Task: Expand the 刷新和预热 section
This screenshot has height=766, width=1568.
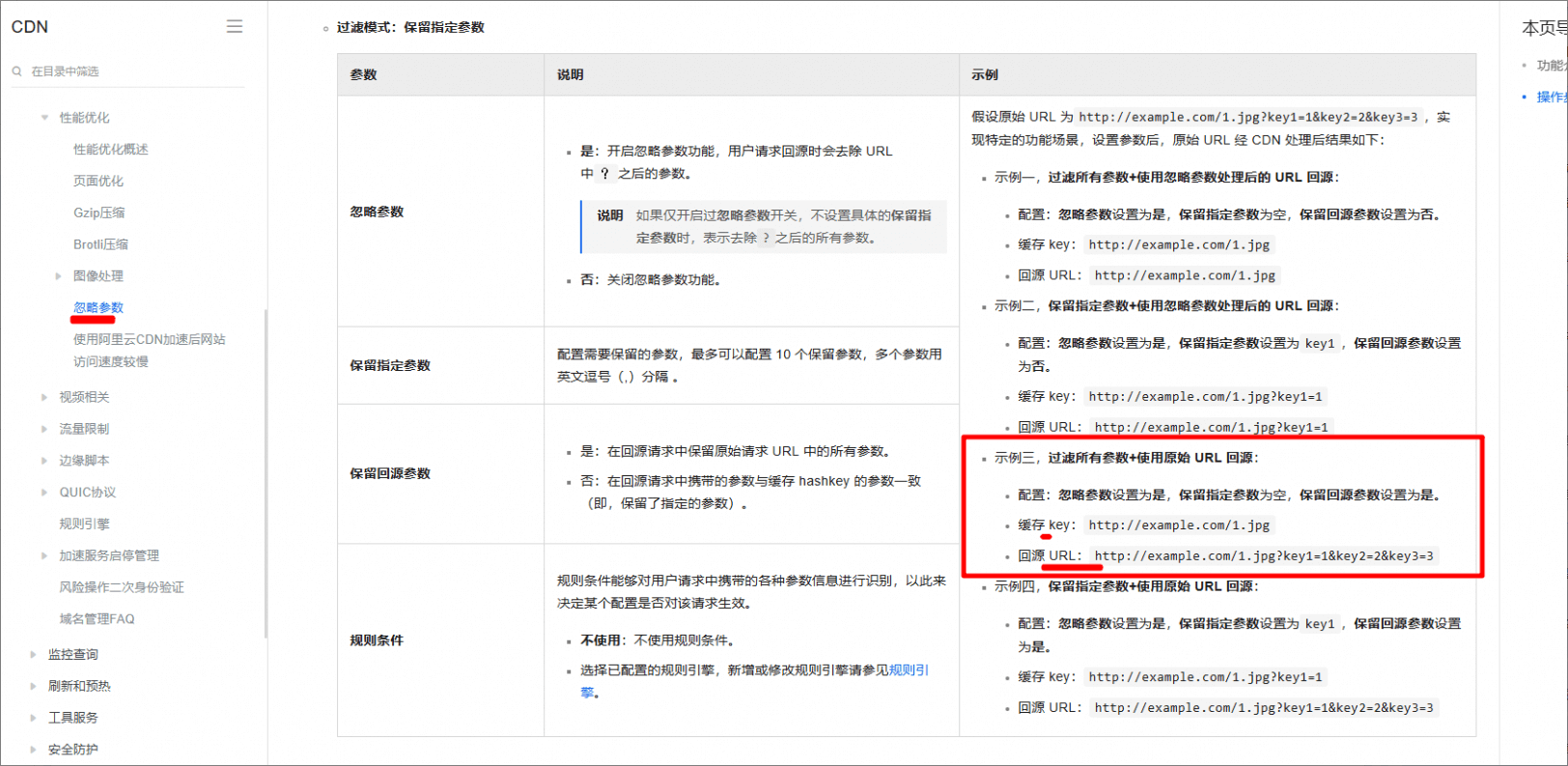Action: tap(33, 686)
